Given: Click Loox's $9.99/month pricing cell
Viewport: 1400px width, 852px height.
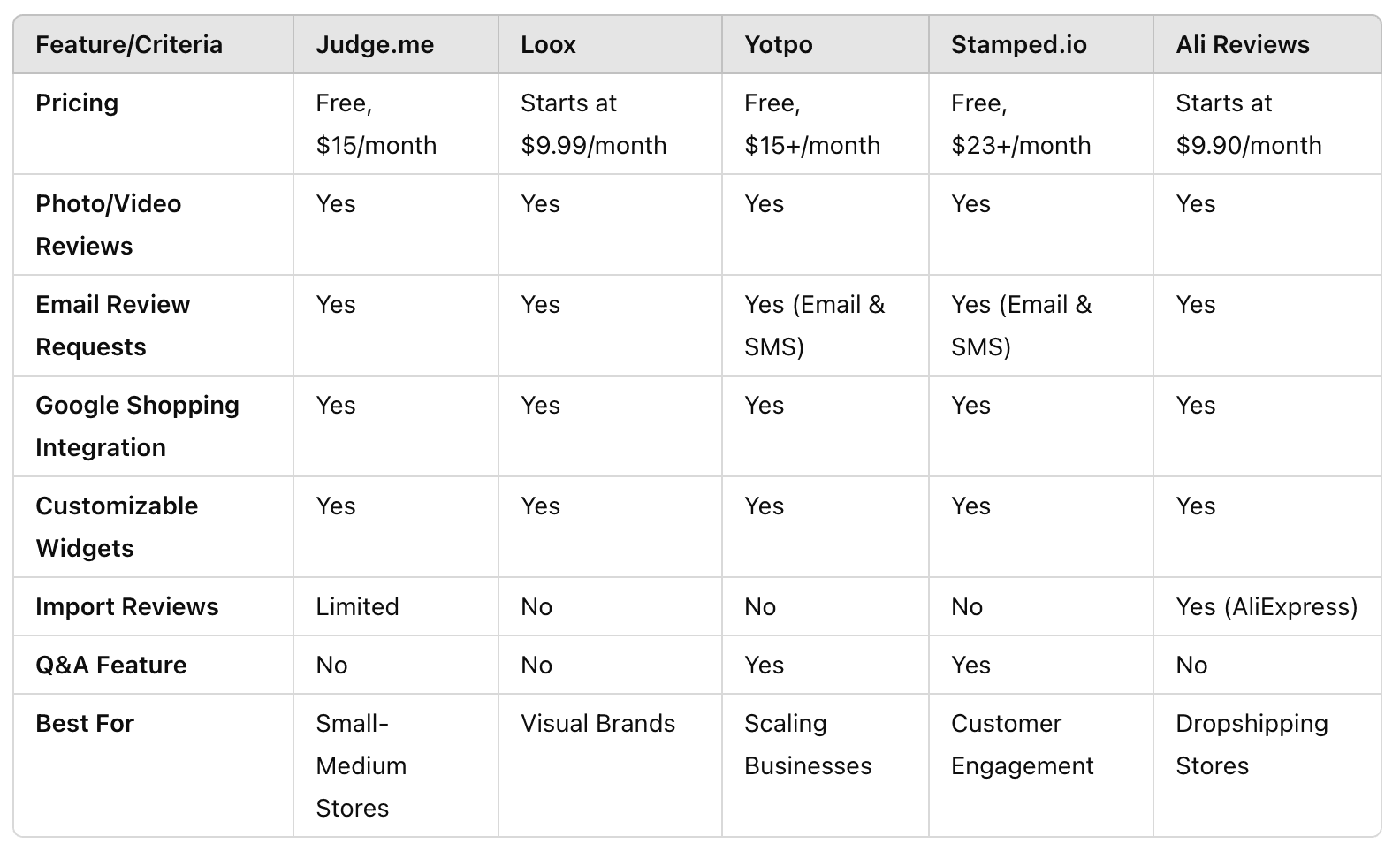Looking at the screenshot, I should [x=593, y=125].
